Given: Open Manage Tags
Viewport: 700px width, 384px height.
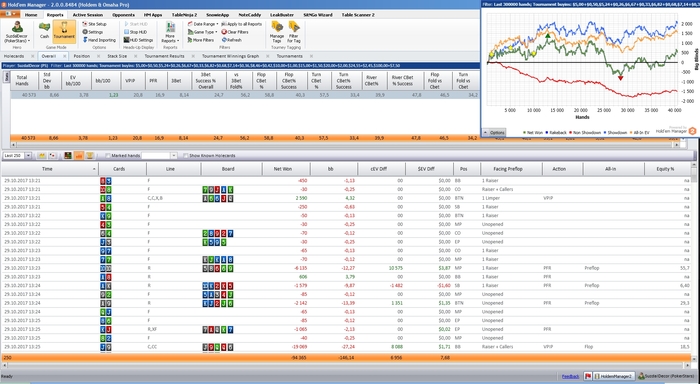Looking at the screenshot, I should (x=277, y=31).
